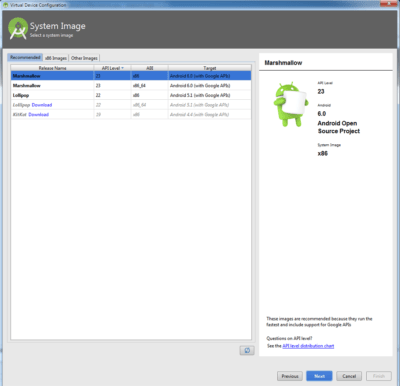Click the Android Studio logo in the header
Viewport: 400px width, 386px height.
pos(18,29)
